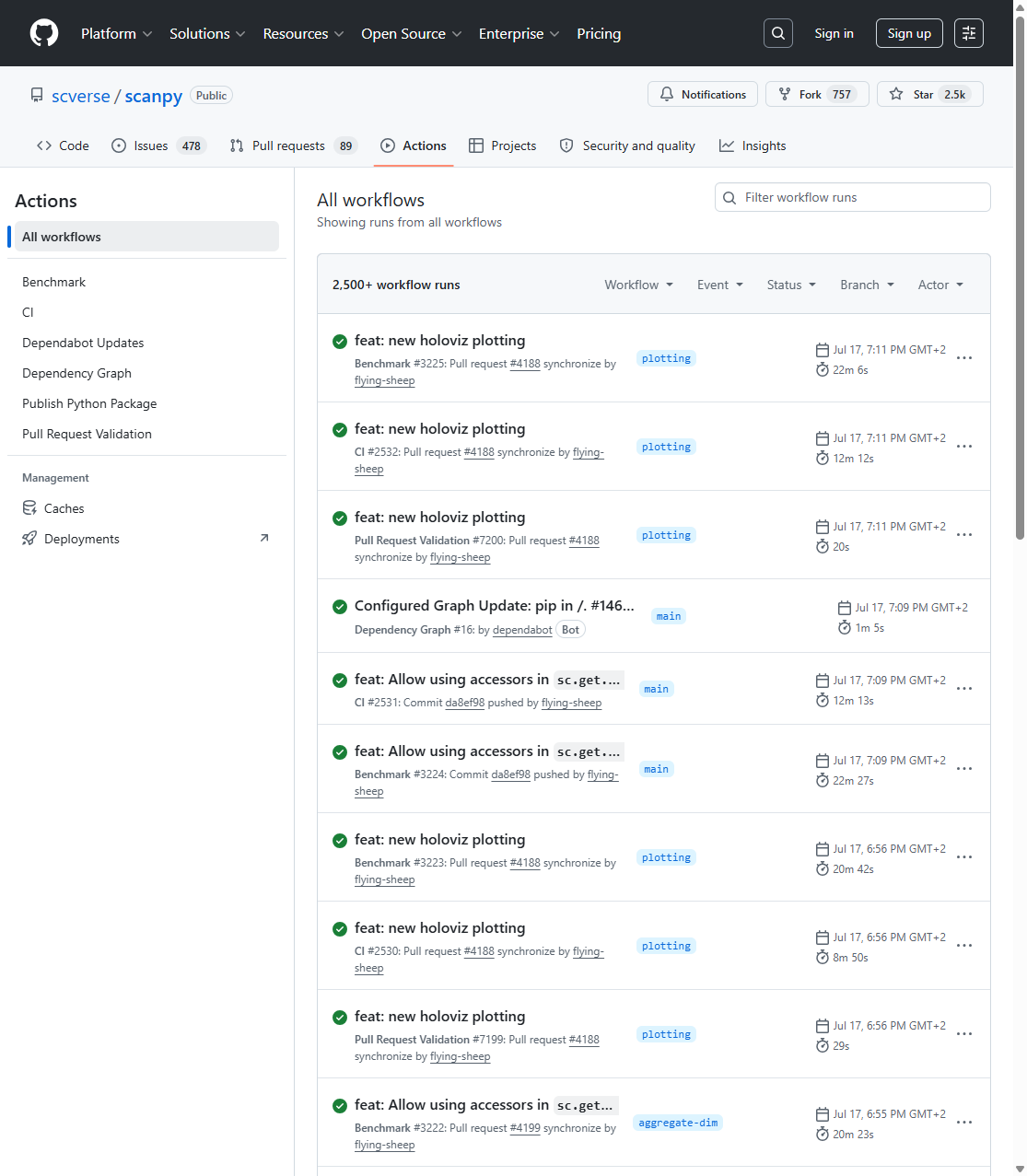The image size is (1027, 1176).
Task: Fork the scanpy repository
Action: 817,94
